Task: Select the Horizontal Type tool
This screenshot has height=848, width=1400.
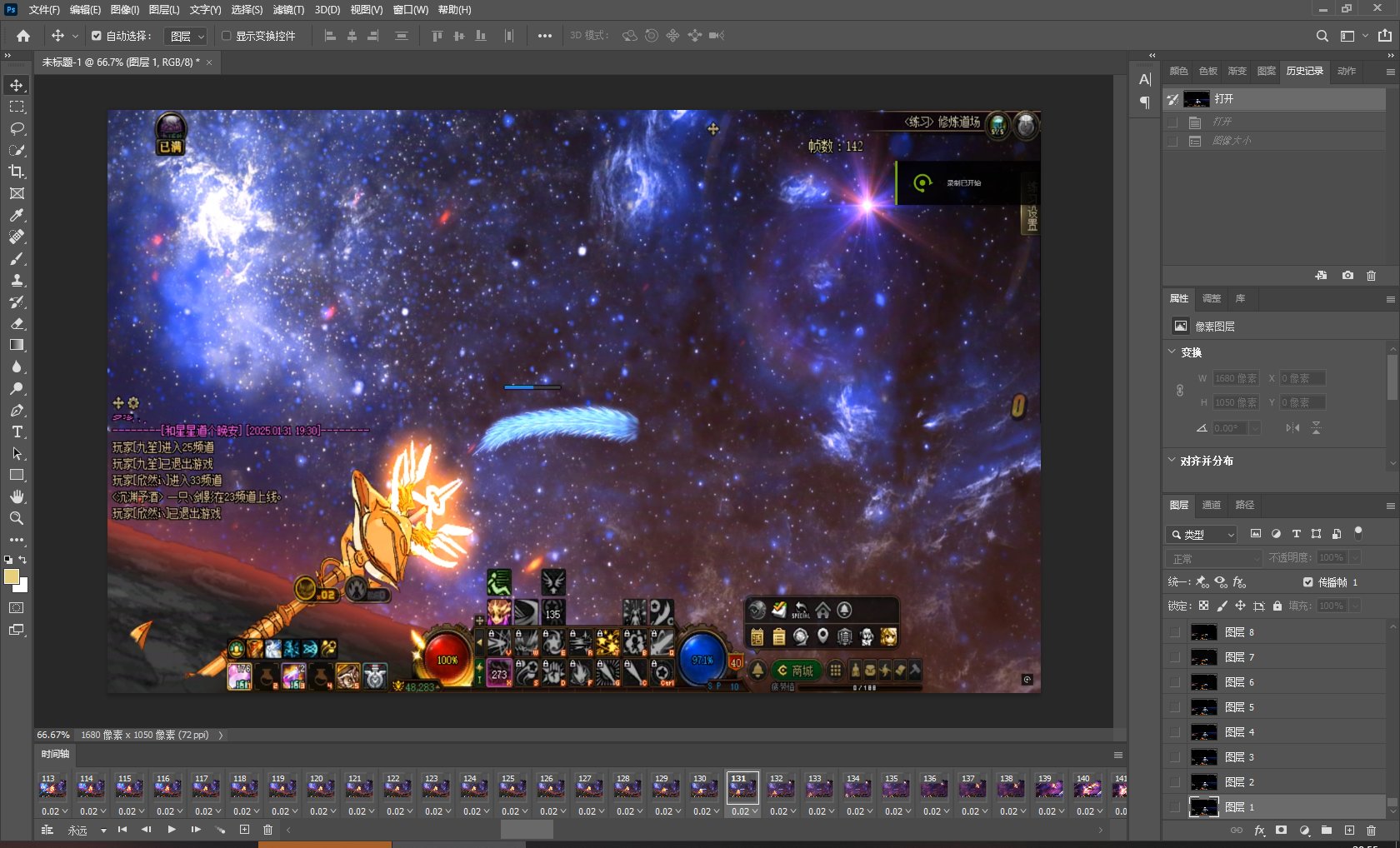Action: point(17,431)
